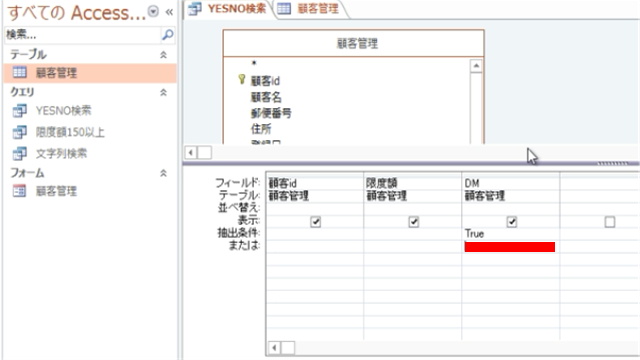The width and height of the screenshot is (640, 360).
Task: Uncheck the 表示 checkbox for DM column
Action: 512,222
